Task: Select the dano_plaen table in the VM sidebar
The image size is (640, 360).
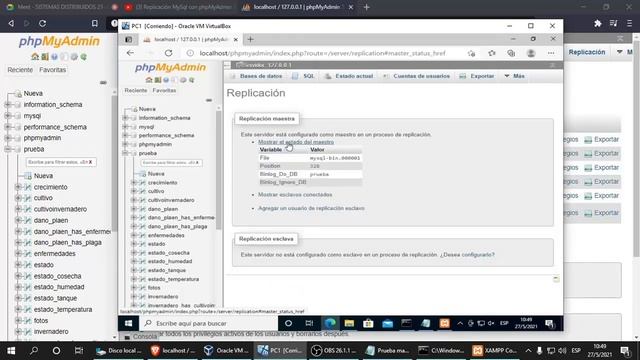Action: point(163,209)
